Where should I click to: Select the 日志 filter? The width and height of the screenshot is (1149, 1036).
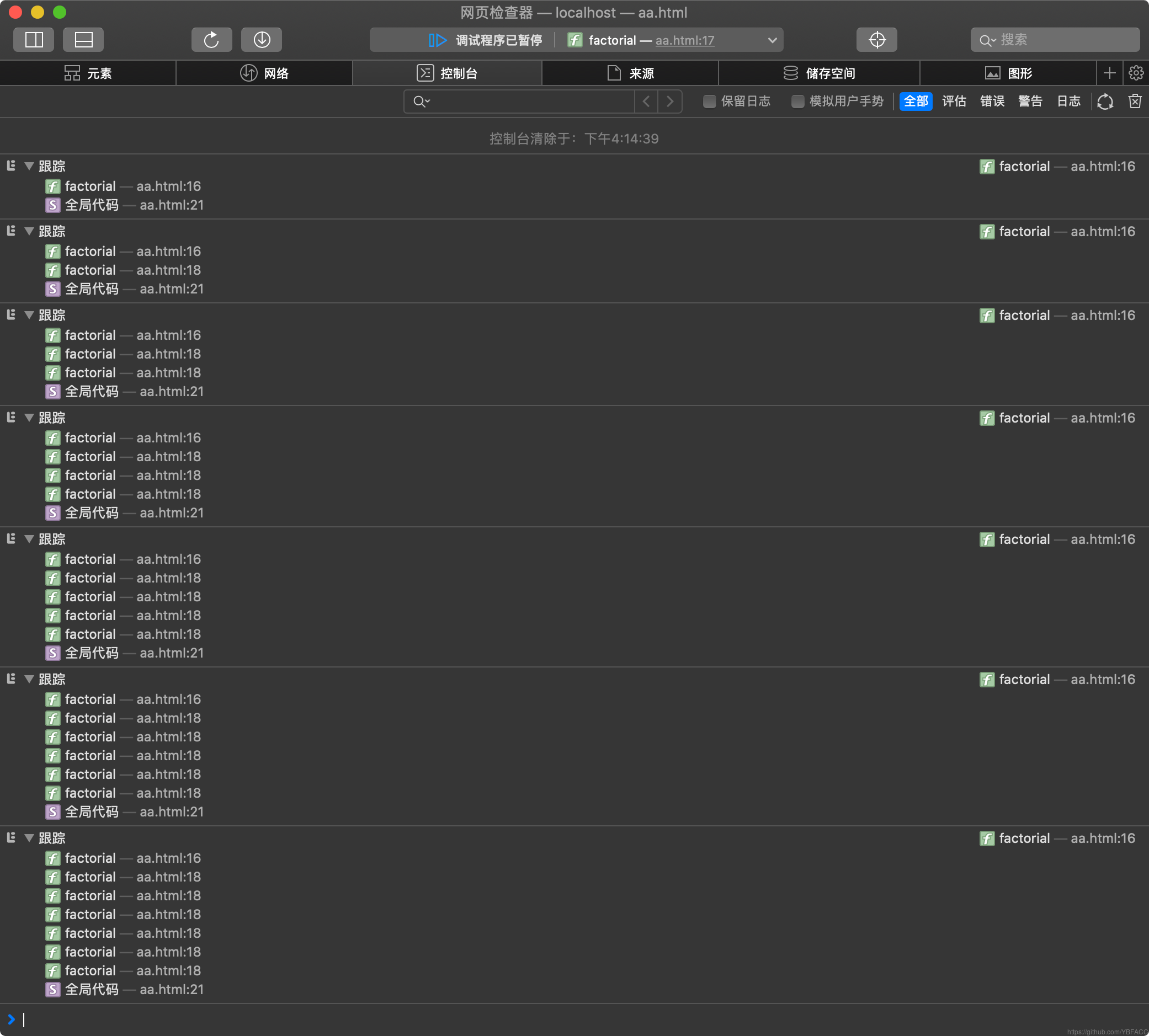pyautogui.click(x=1069, y=102)
